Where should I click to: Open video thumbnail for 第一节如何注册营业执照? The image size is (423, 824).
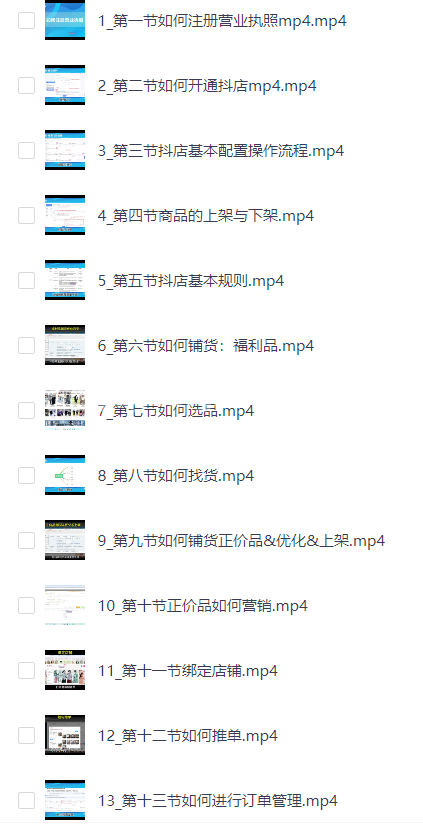tap(65, 20)
